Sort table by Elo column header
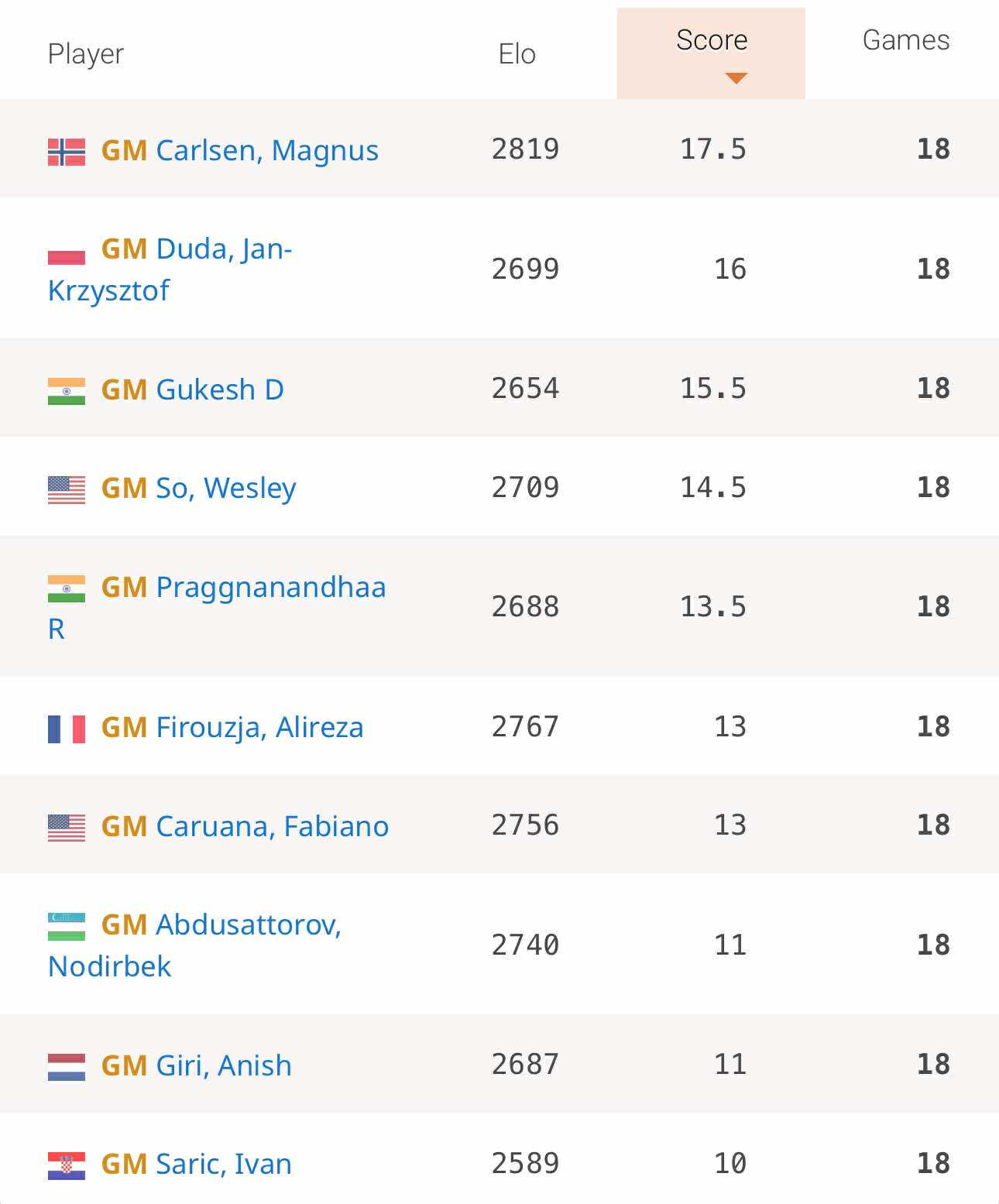 click(x=517, y=54)
